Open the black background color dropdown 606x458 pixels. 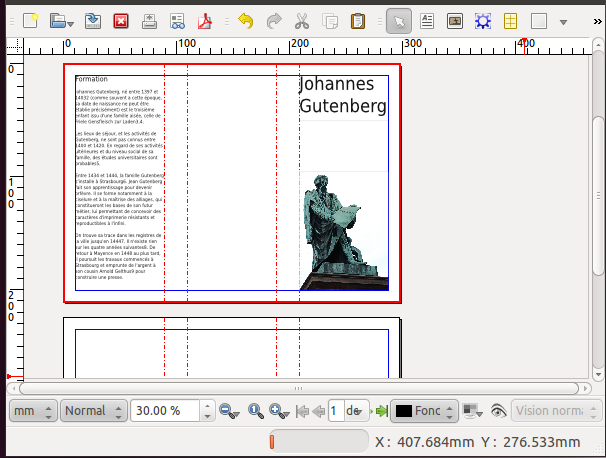pyautogui.click(x=424, y=410)
